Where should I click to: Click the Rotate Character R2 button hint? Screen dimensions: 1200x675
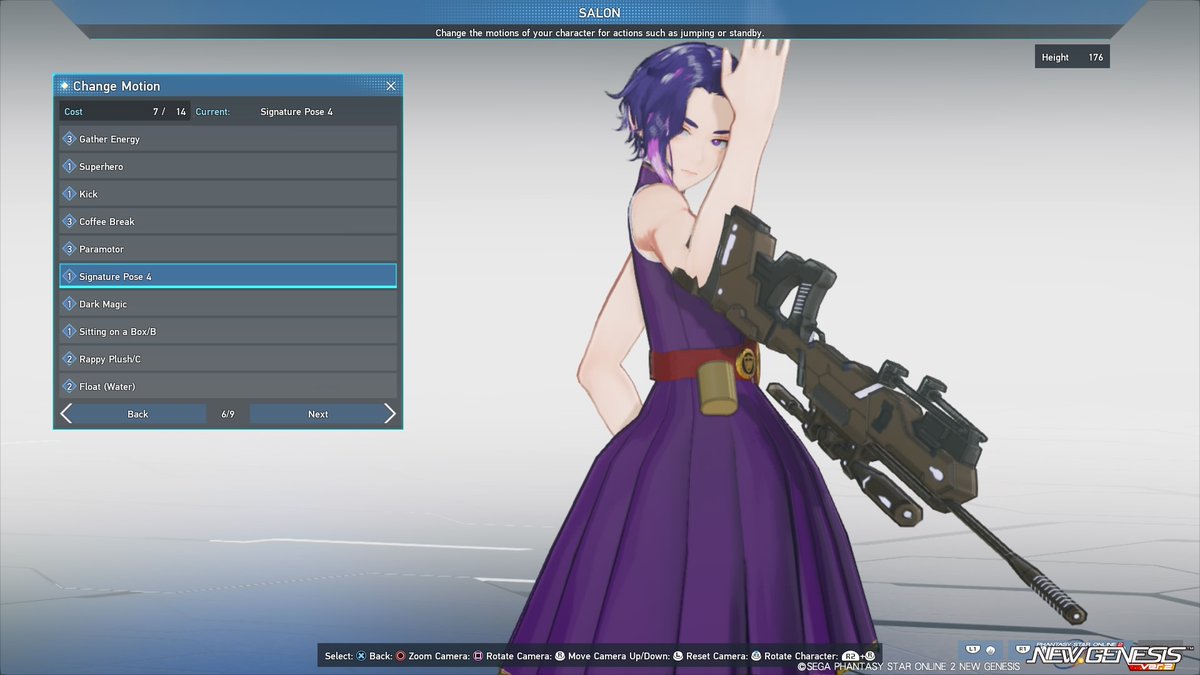(850, 656)
